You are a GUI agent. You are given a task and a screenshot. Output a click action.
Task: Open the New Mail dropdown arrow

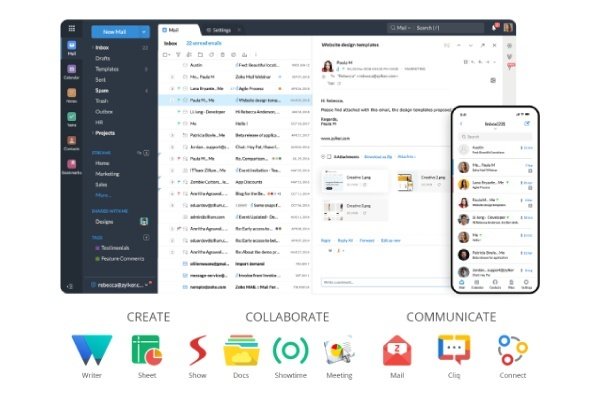[x=144, y=32]
